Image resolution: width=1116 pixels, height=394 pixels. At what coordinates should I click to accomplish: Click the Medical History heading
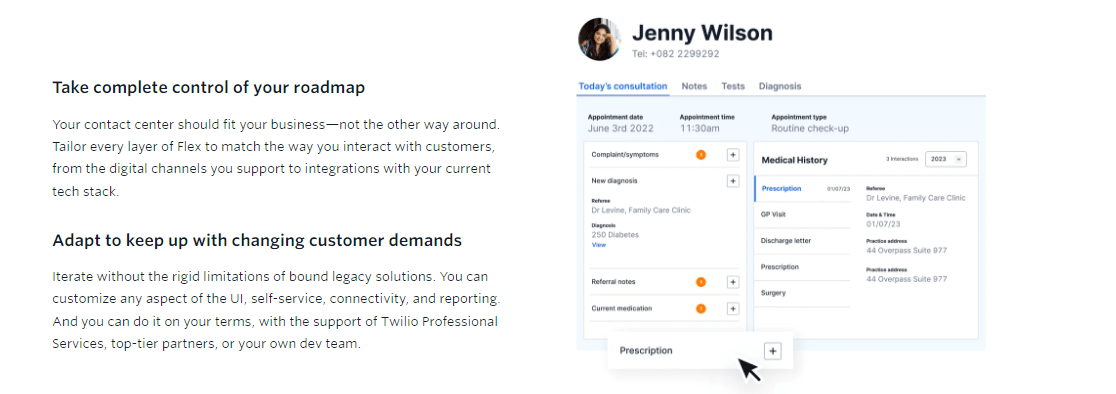(x=794, y=160)
